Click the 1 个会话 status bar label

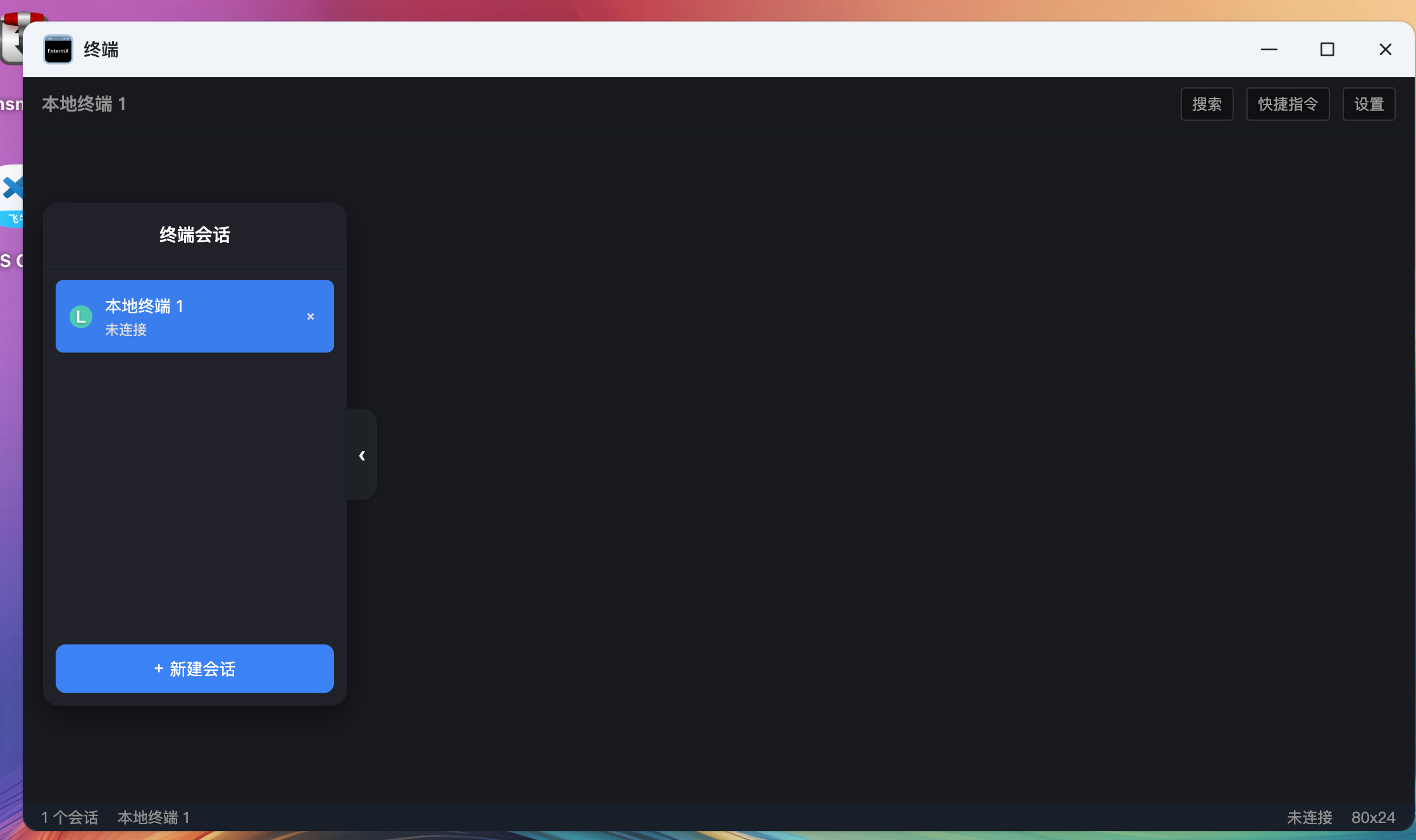(x=70, y=817)
